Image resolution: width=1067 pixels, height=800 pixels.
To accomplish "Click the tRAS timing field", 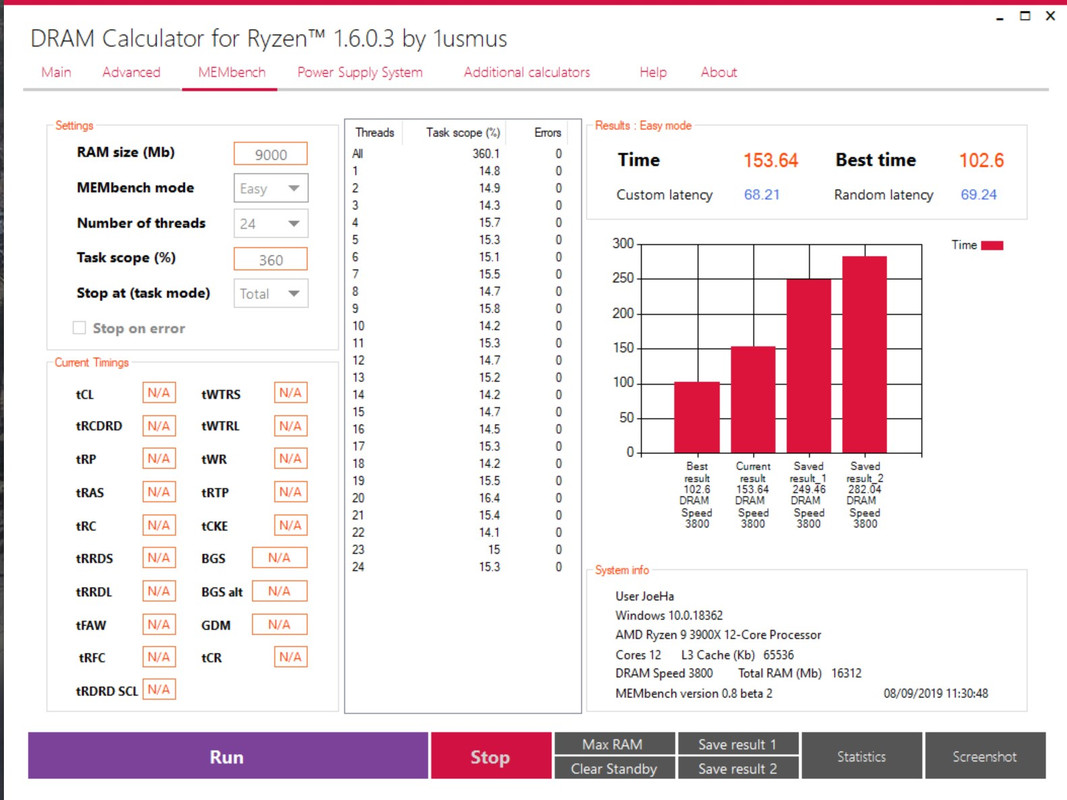I will pyautogui.click(x=159, y=492).
